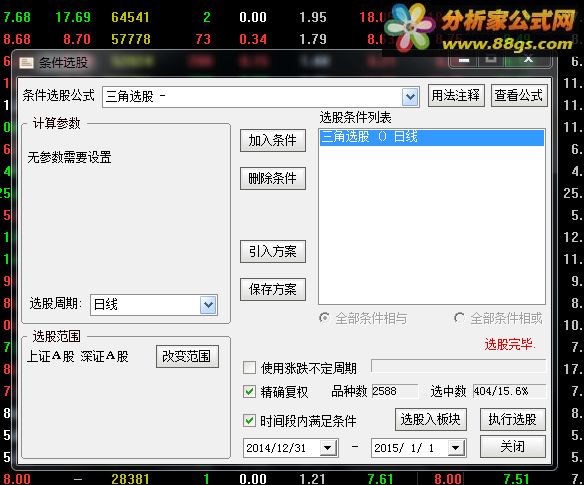This screenshot has width=584, height=485.
Task: Click value 28381 in the bottom quote row
Action: tap(130, 479)
